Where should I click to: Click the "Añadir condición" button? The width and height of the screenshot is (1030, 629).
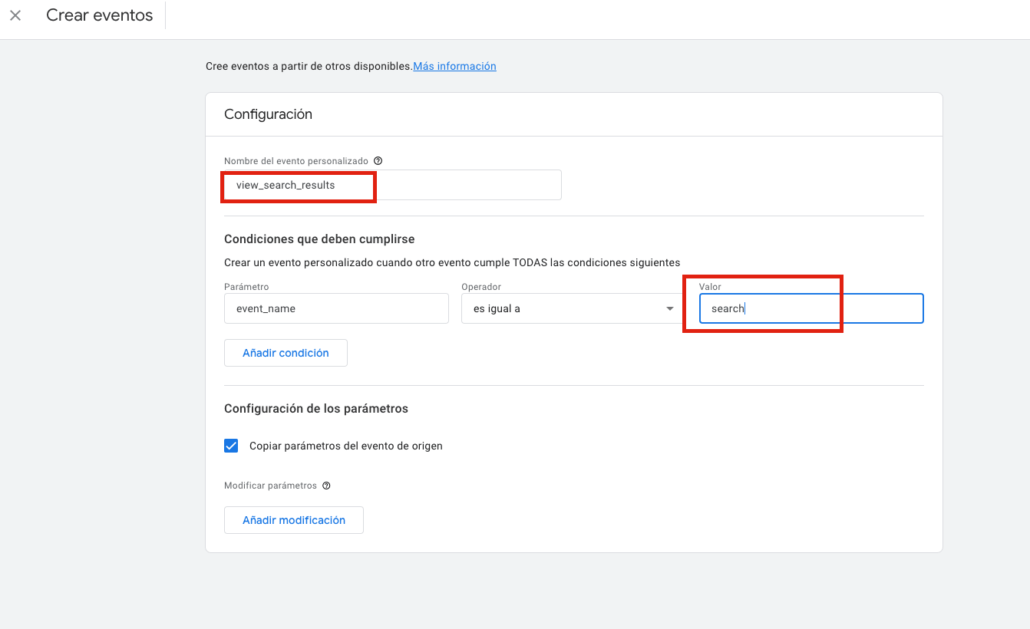(x=285, y=352)
